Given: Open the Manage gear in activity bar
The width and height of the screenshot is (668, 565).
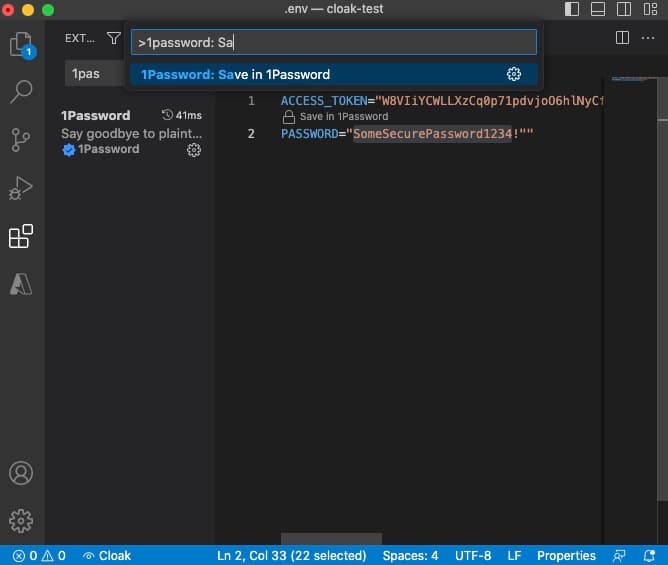Looking at the screenshot, I should tap(21, 521).
